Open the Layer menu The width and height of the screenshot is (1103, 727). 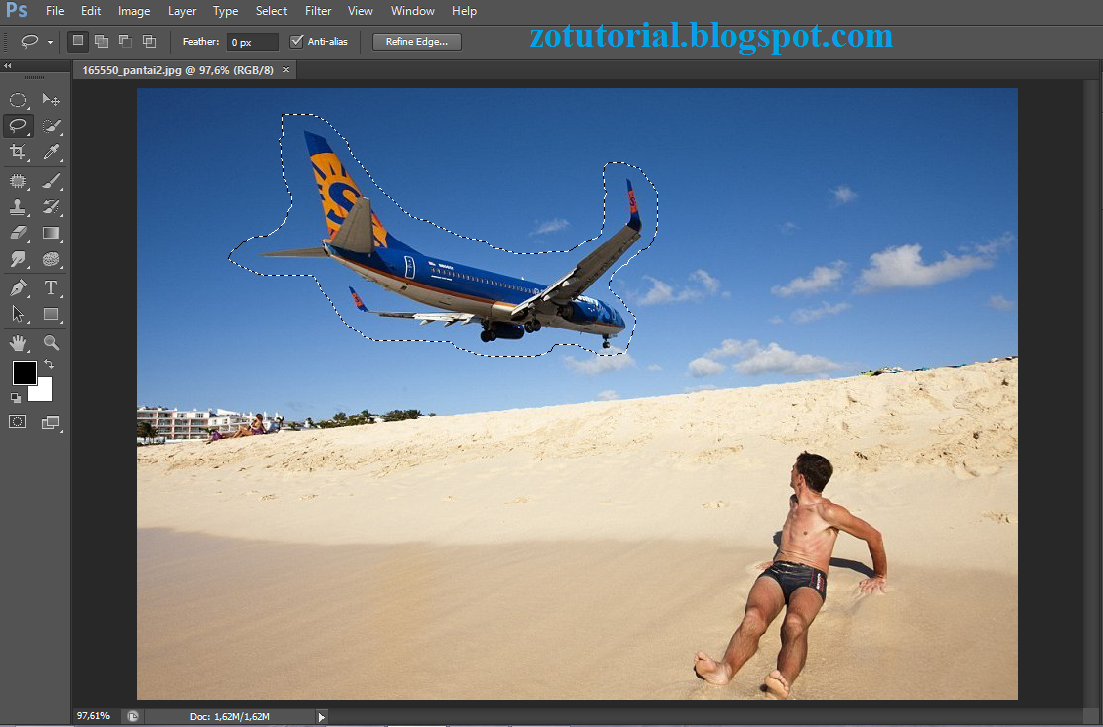[181, 11]
